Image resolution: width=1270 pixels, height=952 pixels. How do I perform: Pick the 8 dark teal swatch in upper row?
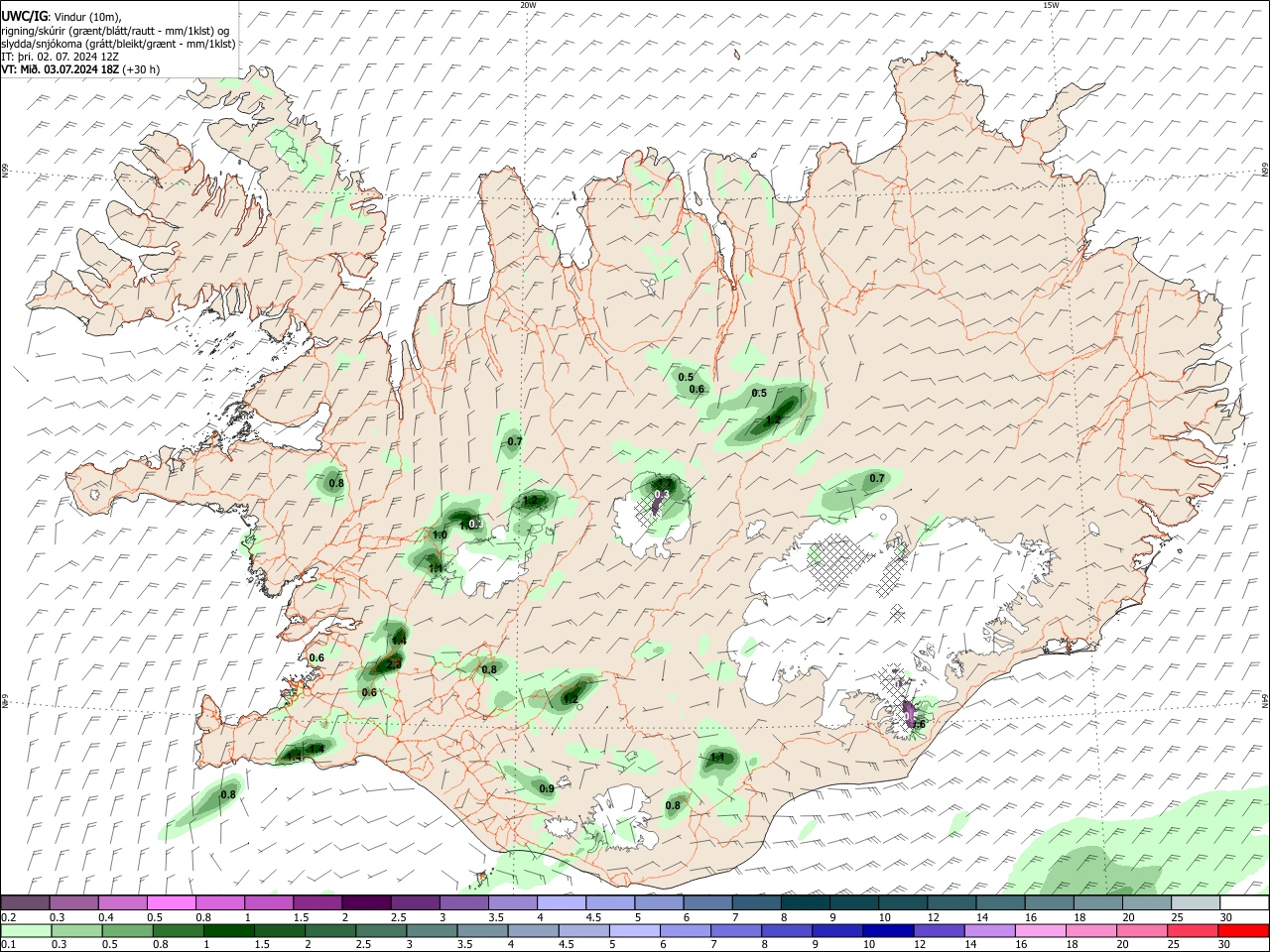805,903
